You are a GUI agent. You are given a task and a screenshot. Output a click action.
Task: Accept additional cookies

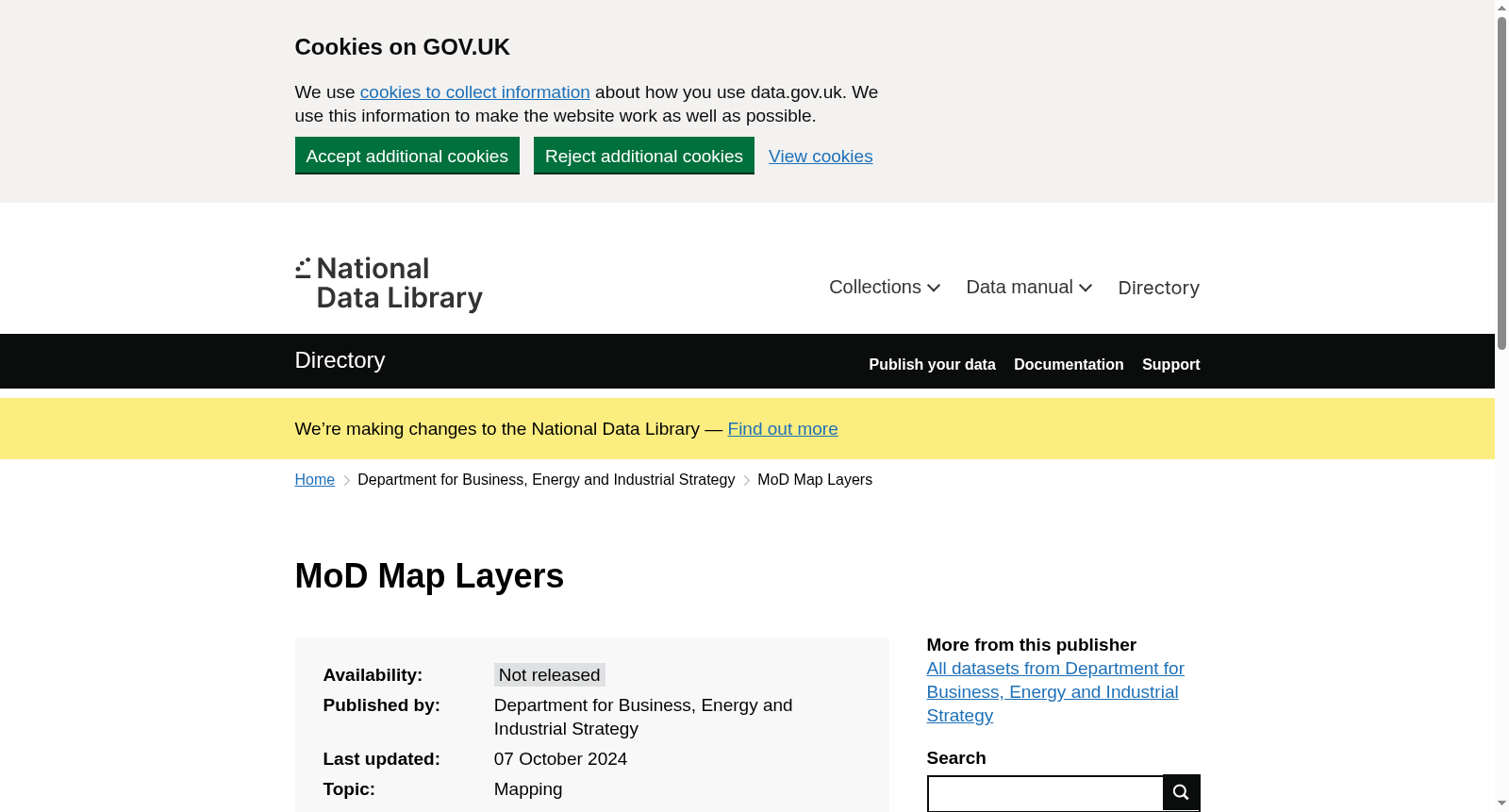(x=407, y=156)
